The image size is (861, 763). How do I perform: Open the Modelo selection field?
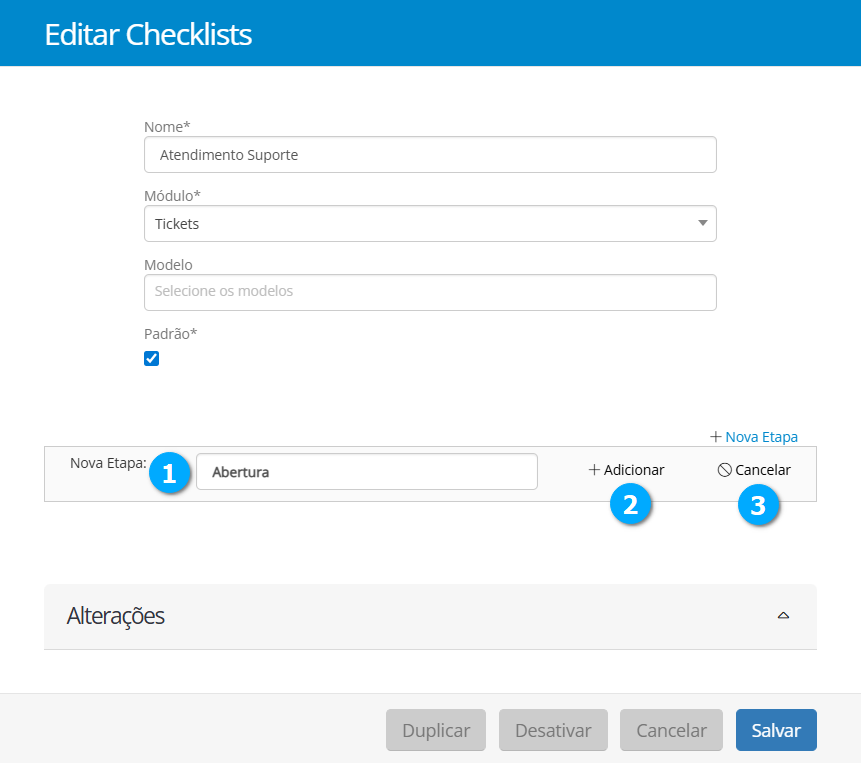coord(430,292)
